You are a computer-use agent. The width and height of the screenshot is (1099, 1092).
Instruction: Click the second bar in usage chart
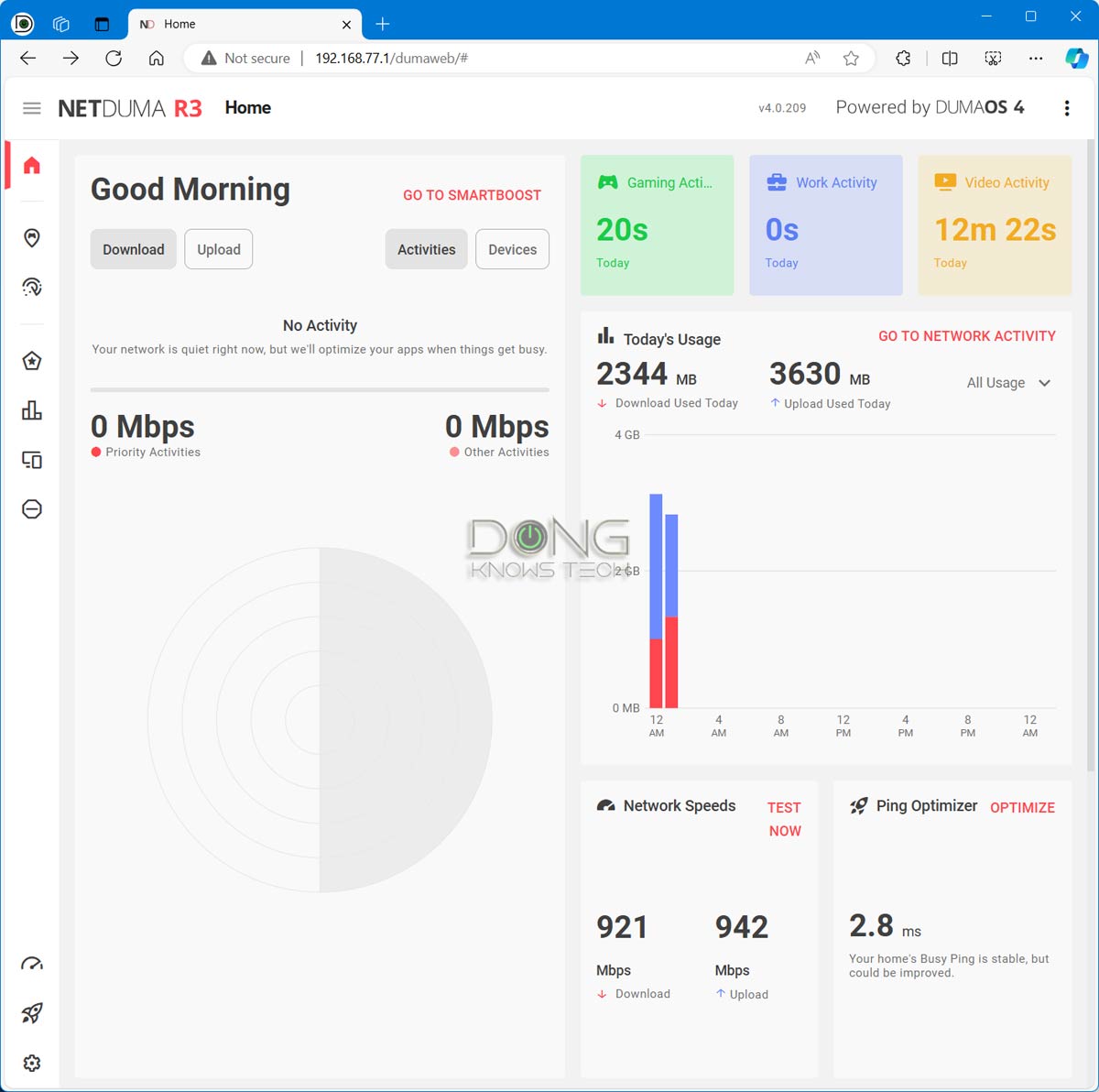pyautogui.click(x=671, y=611)
